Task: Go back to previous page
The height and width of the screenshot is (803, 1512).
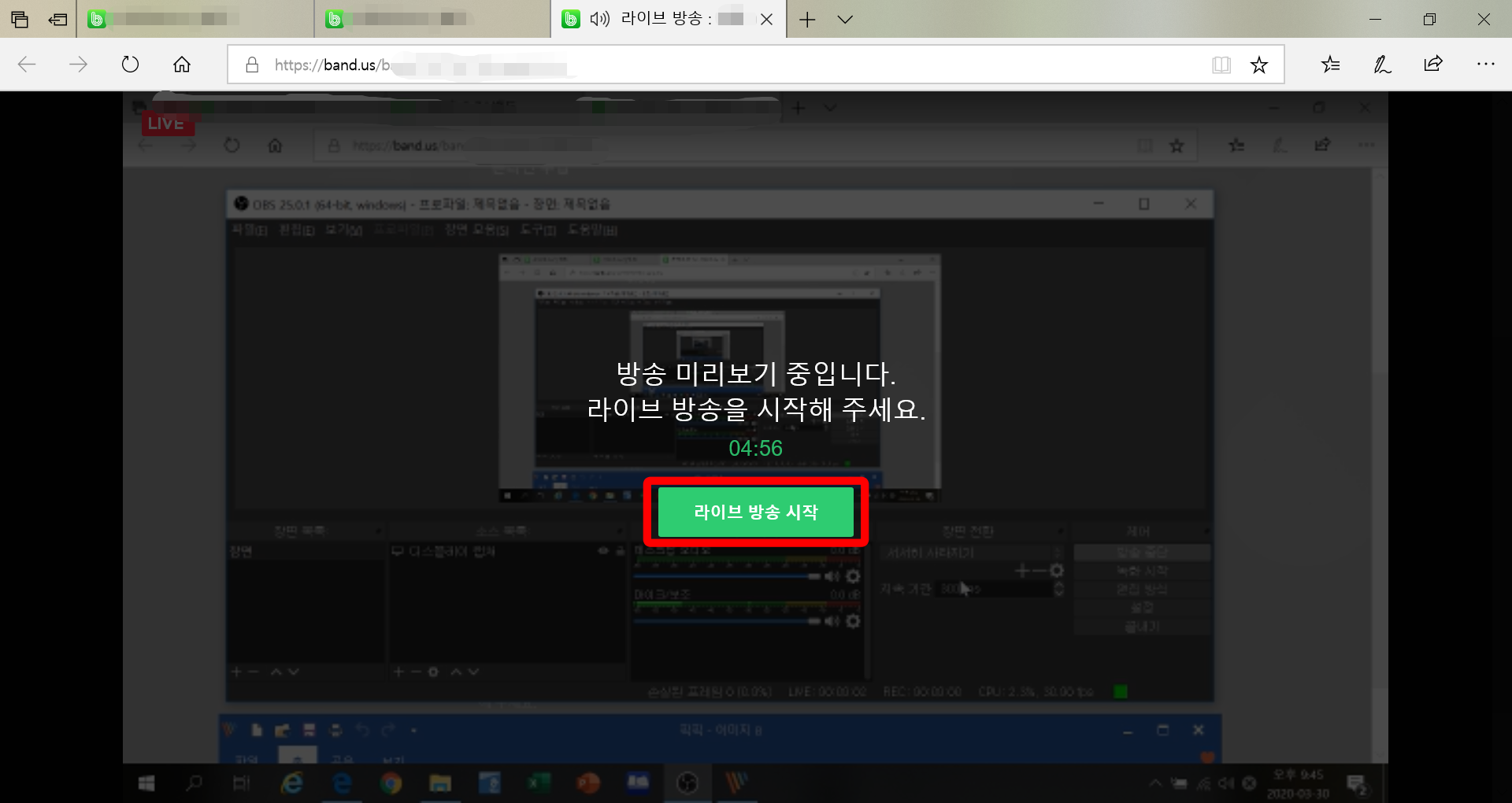Action: pos(27,65)
